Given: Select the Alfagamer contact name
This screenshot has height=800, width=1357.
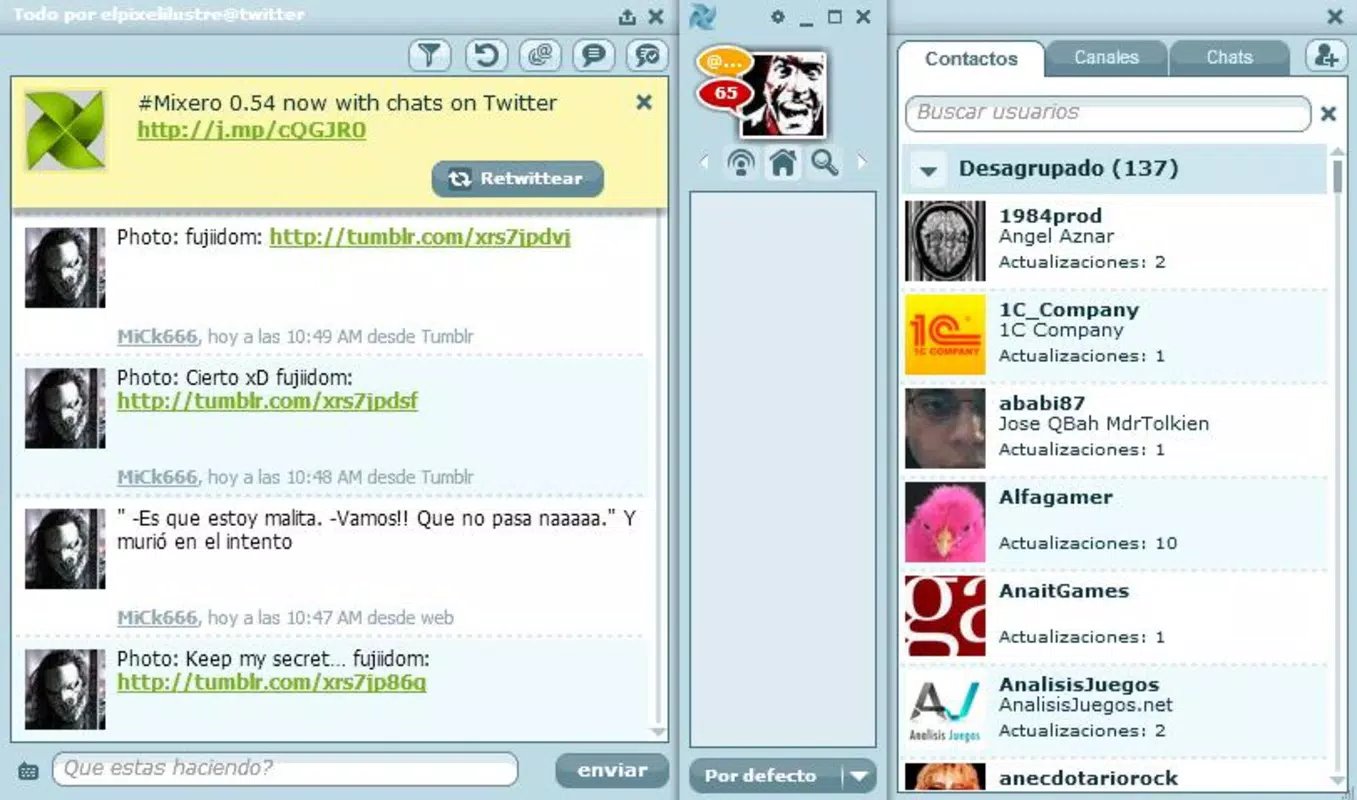Looking at the screenshot, I should tap(1056, 497).
